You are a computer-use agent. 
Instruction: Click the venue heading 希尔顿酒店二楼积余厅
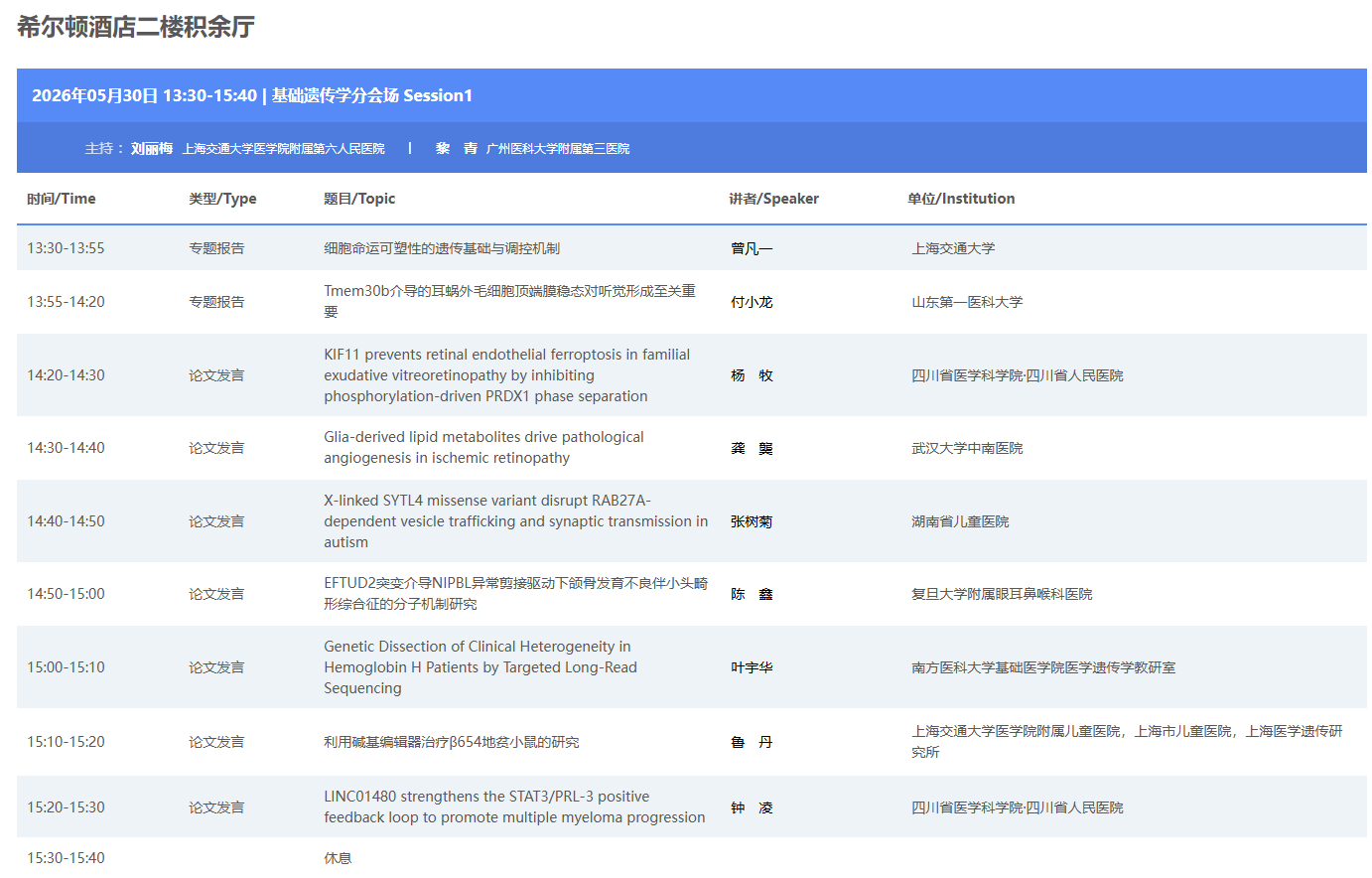[x=136, y=27]
